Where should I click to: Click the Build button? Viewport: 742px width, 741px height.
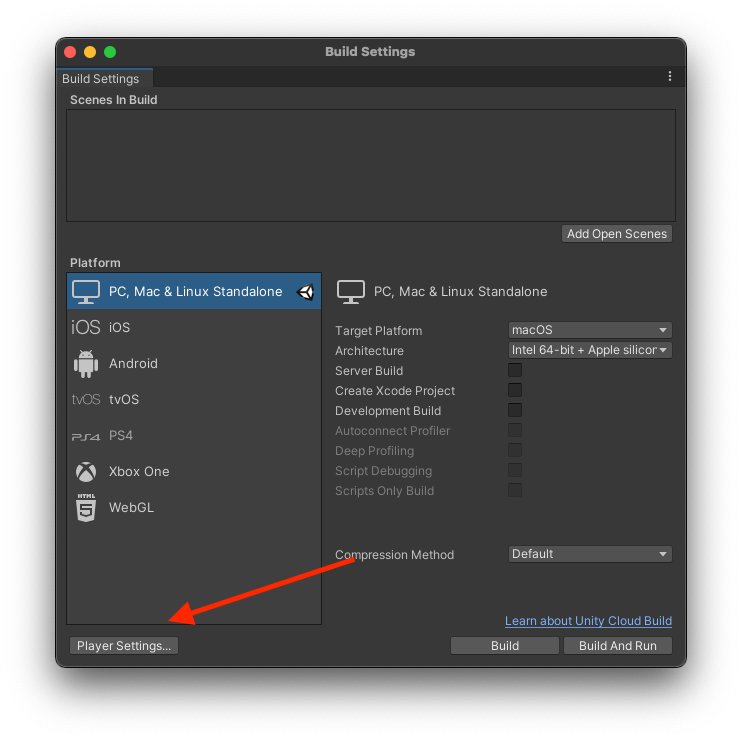(x=505, y=646)
